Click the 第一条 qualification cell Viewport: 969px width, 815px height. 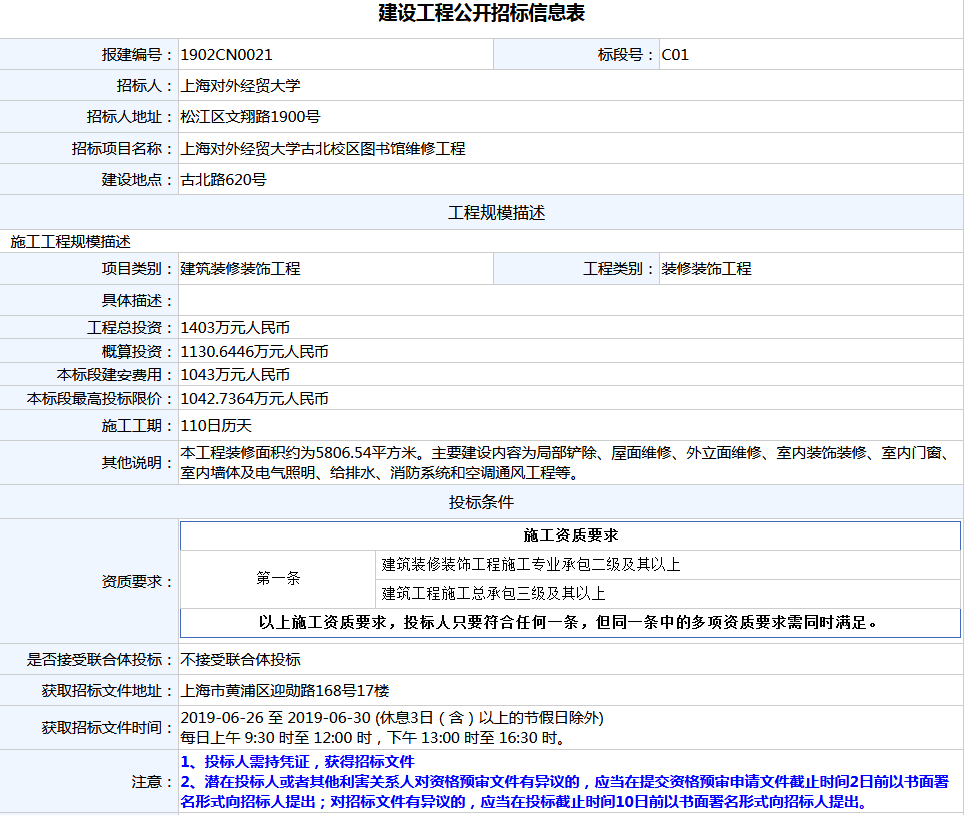278,578
